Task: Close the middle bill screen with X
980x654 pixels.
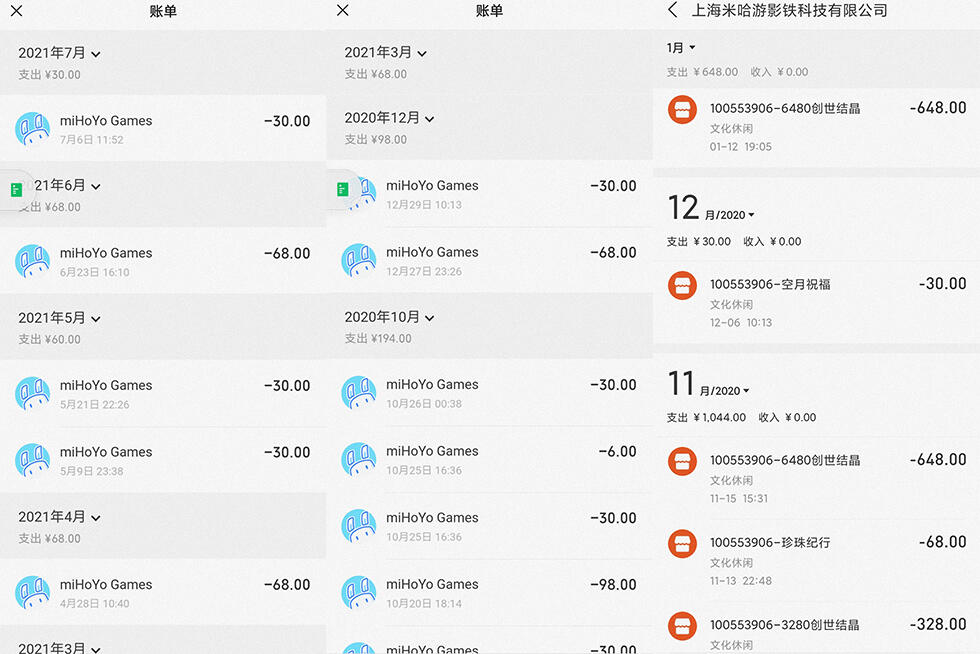Action: click(342, 10)
